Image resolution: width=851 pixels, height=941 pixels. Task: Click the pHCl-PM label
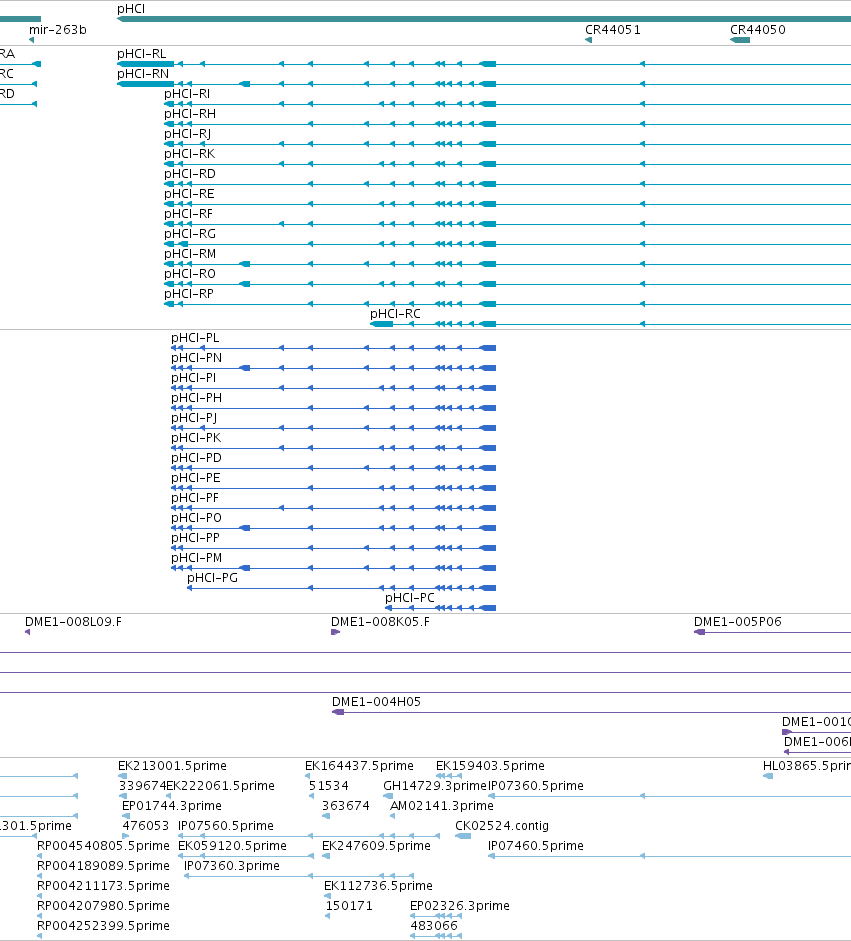pos(197,558)
